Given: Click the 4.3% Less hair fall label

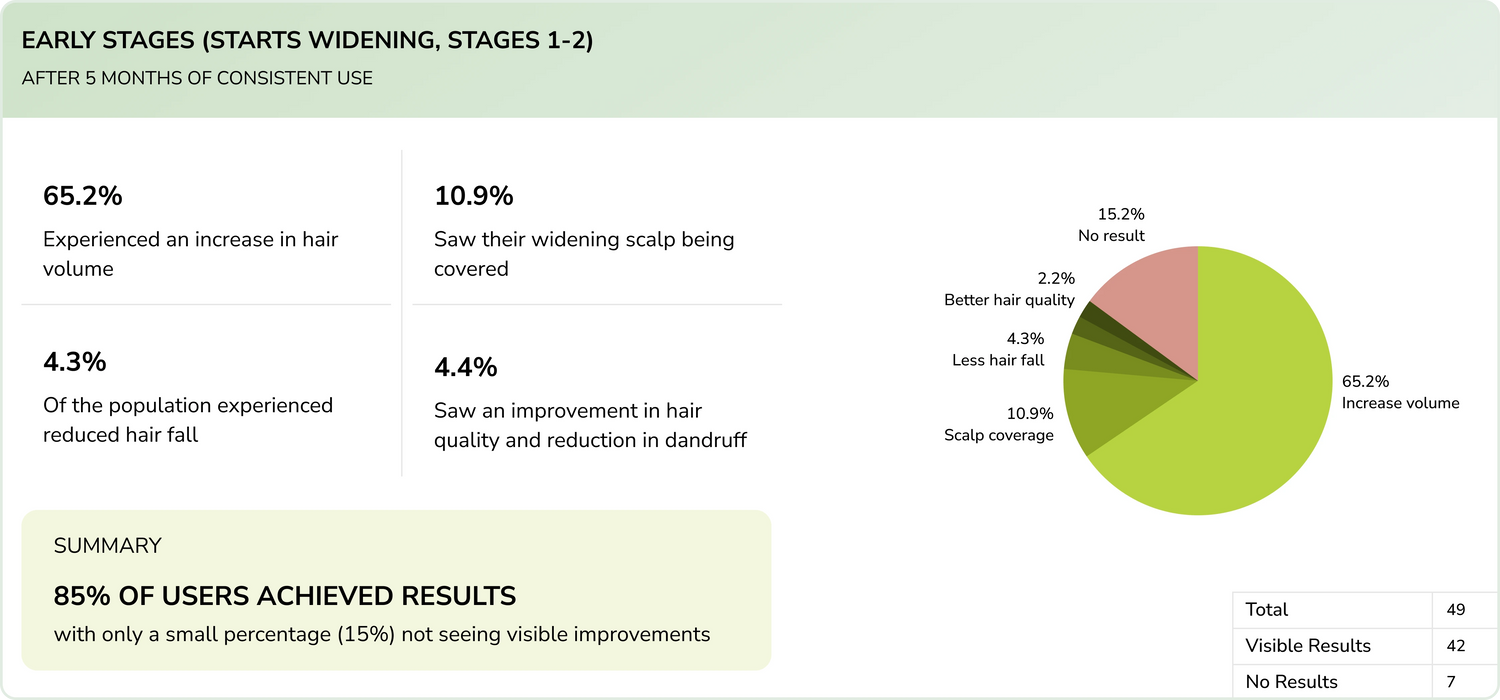Looking at the screenshot, I should pyautogui.click(x=998, y=349).
